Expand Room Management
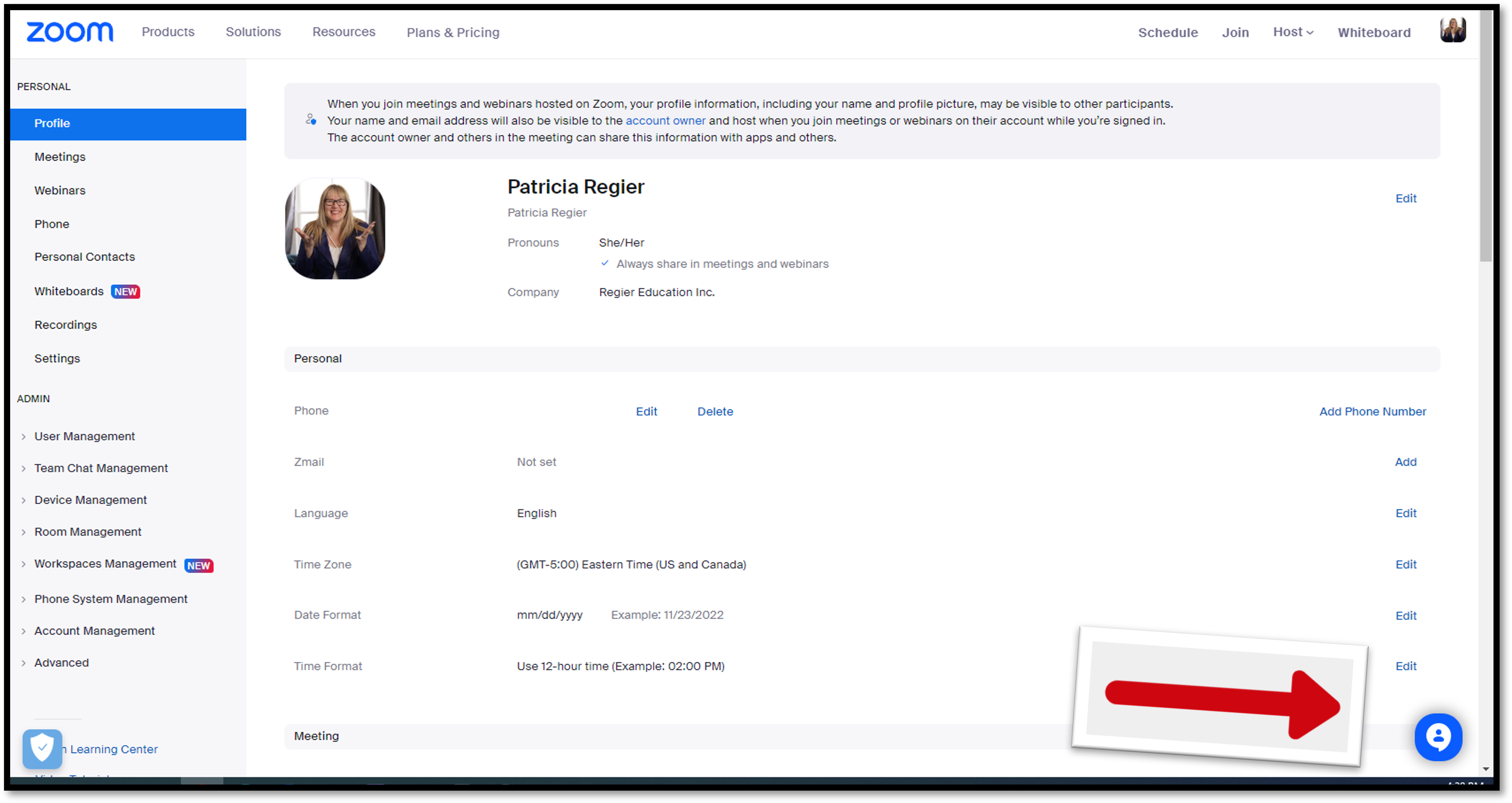1512x803 pixels. (23, 531)
